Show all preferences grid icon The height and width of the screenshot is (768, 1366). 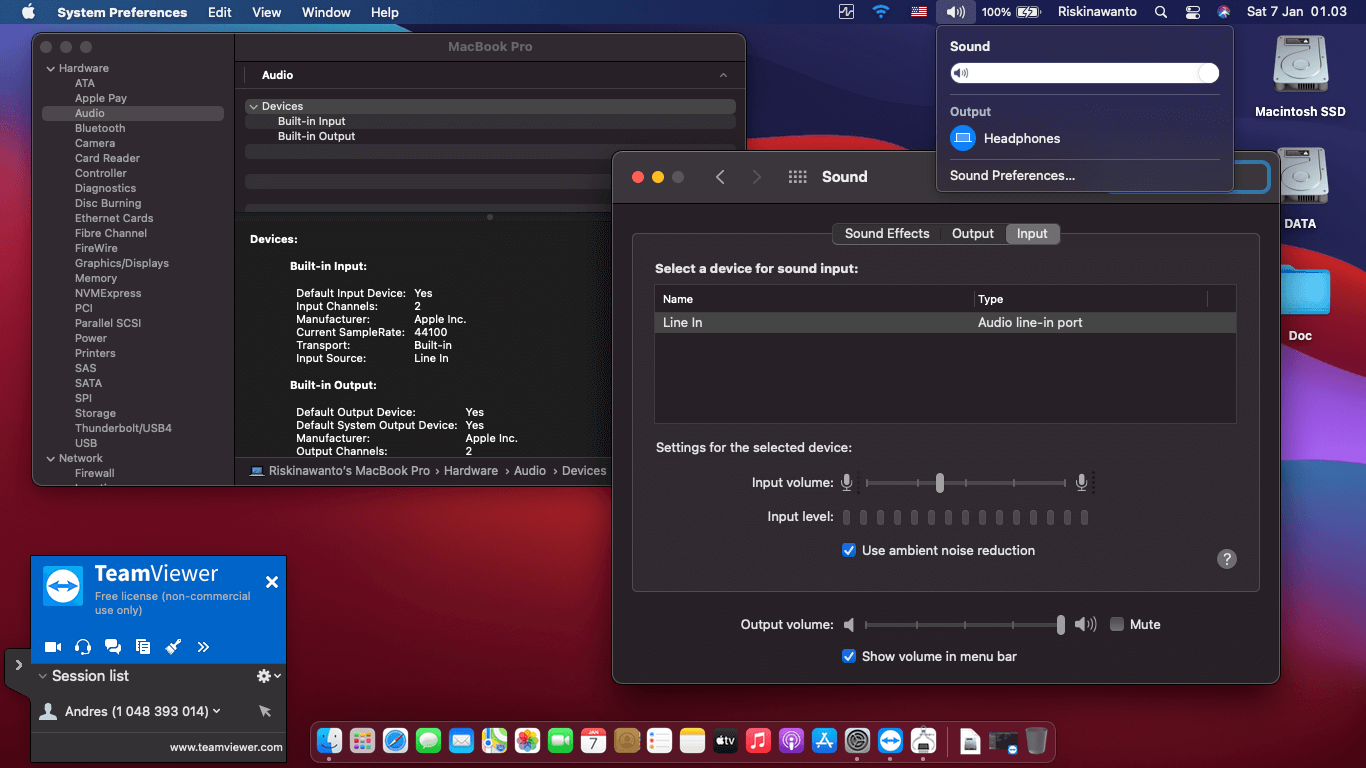click(797, 177)
